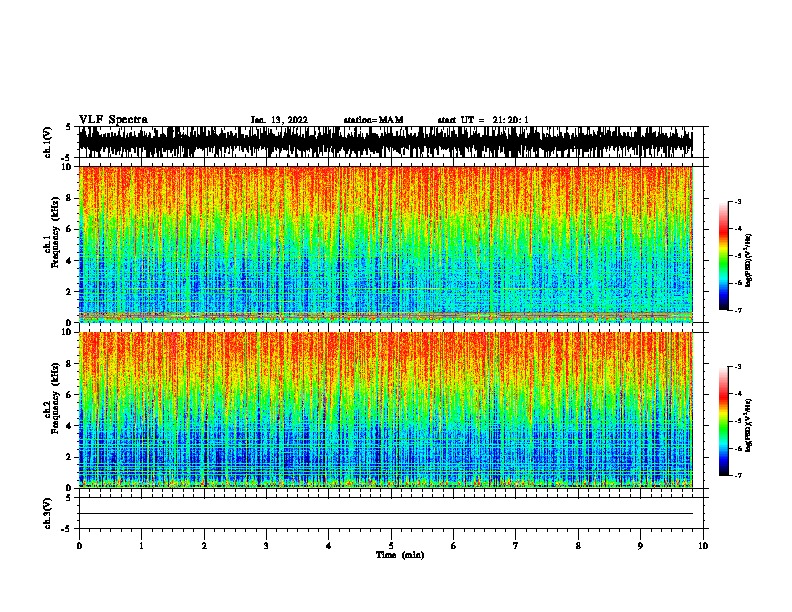Screen dimensions: 792x612
Task: Click the ch.1 color scale bar
Action: click(x=724, y=256)
